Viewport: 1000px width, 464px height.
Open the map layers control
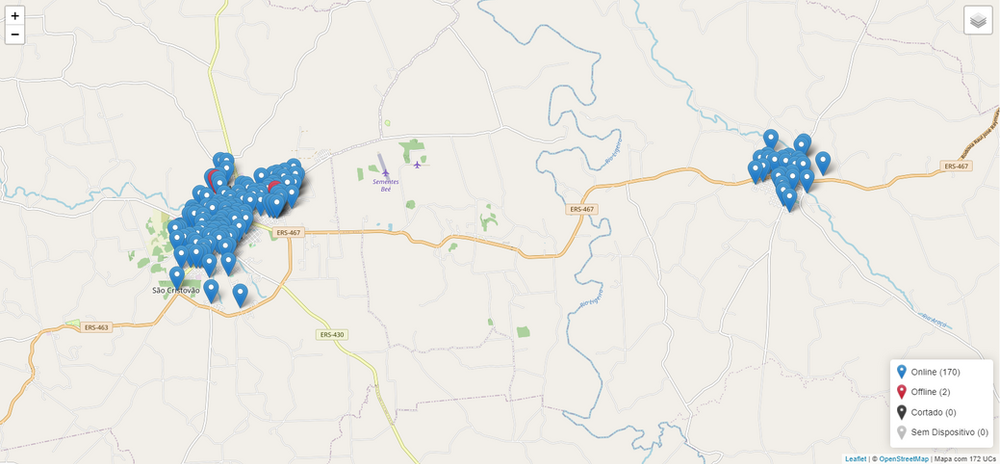pyautogui.click(x=978, y=20)
